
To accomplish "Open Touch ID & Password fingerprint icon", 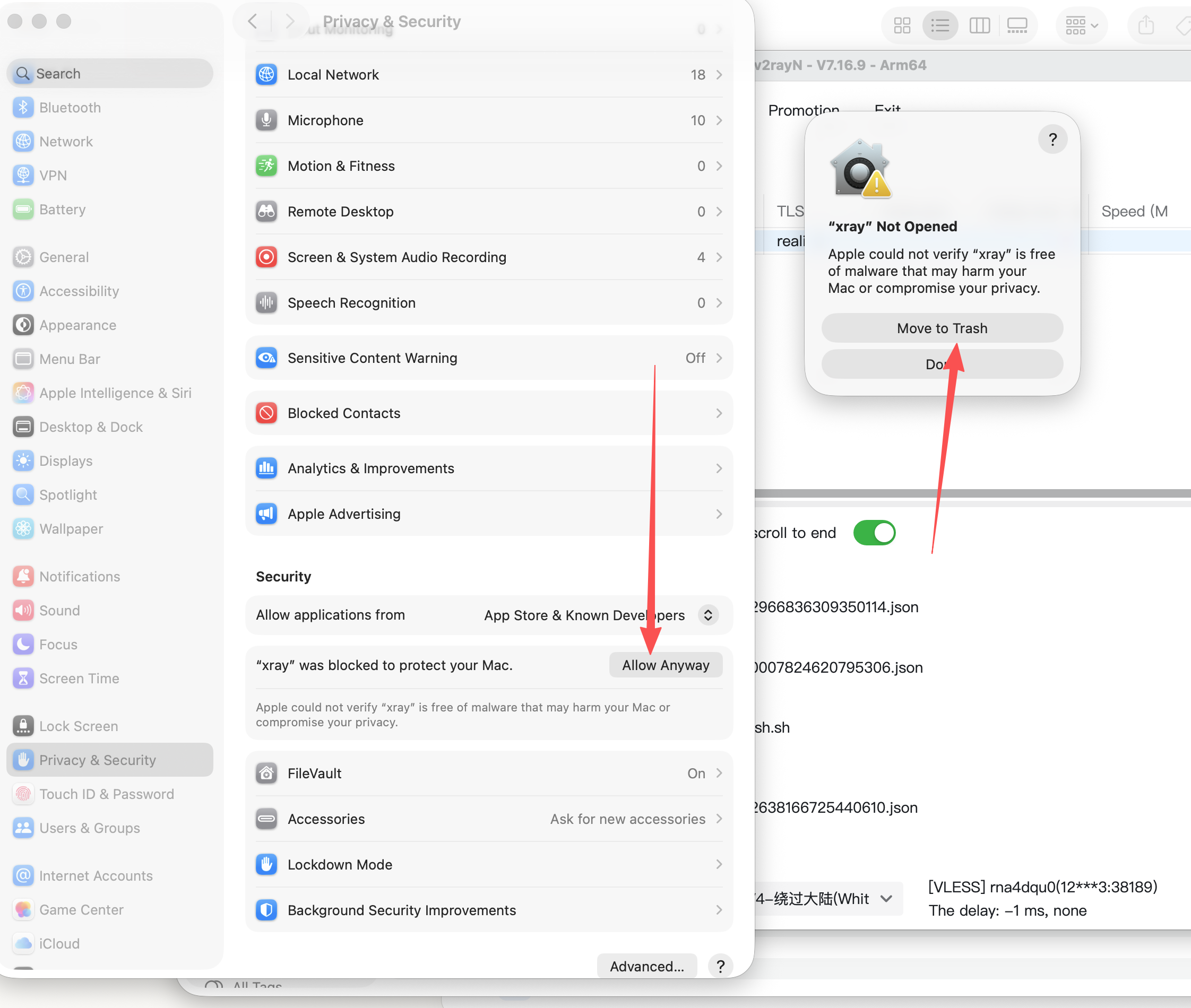I will pyautogui.click(x=23, y=794).
